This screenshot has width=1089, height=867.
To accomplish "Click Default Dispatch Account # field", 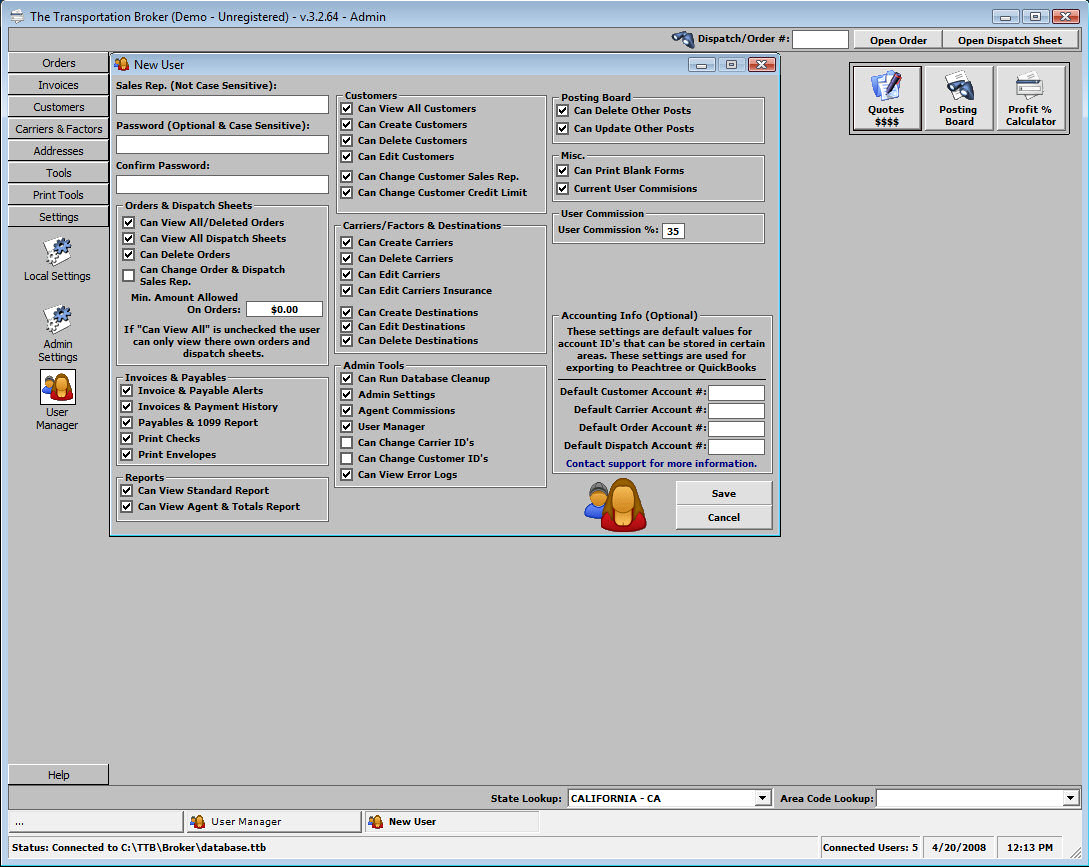I will 736,447.
